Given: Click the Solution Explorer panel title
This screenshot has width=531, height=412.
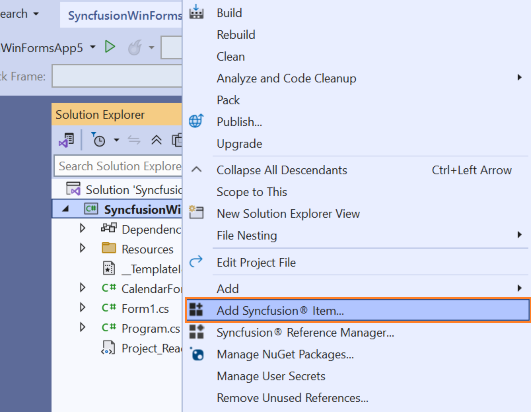Looking at the screenshot, I should coord(100,114).
